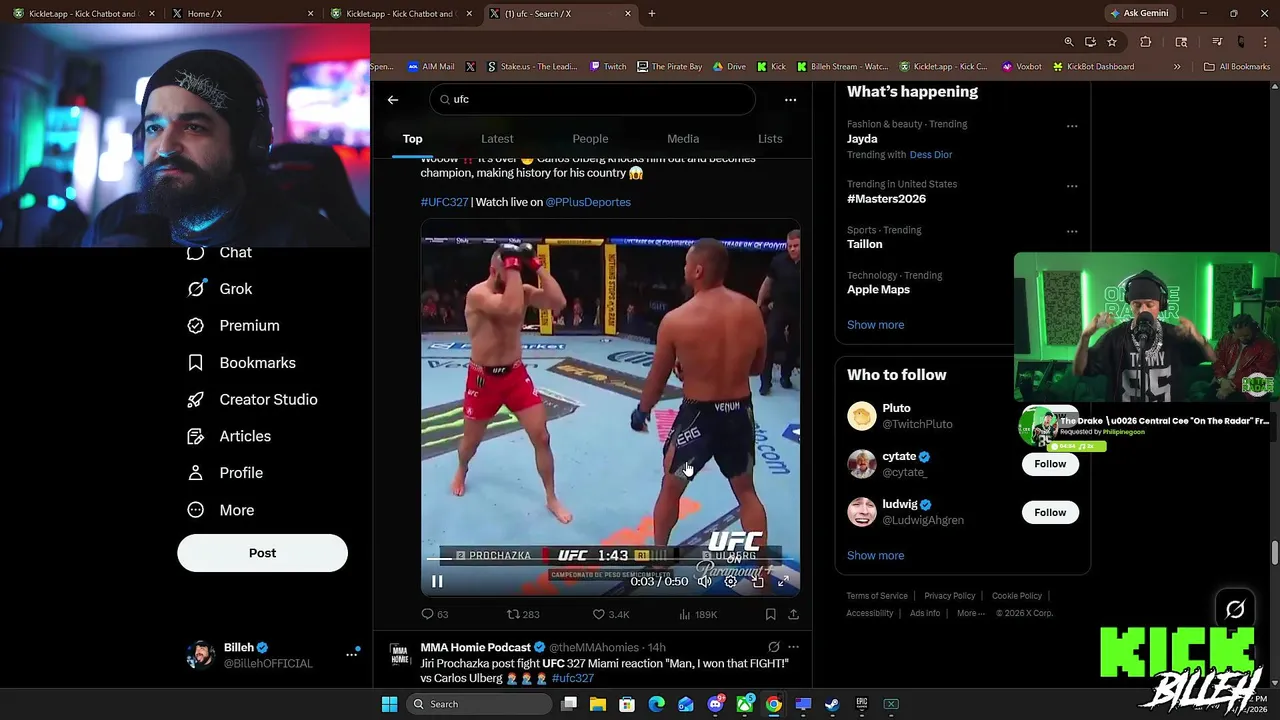Open a new browser tab

652,14
